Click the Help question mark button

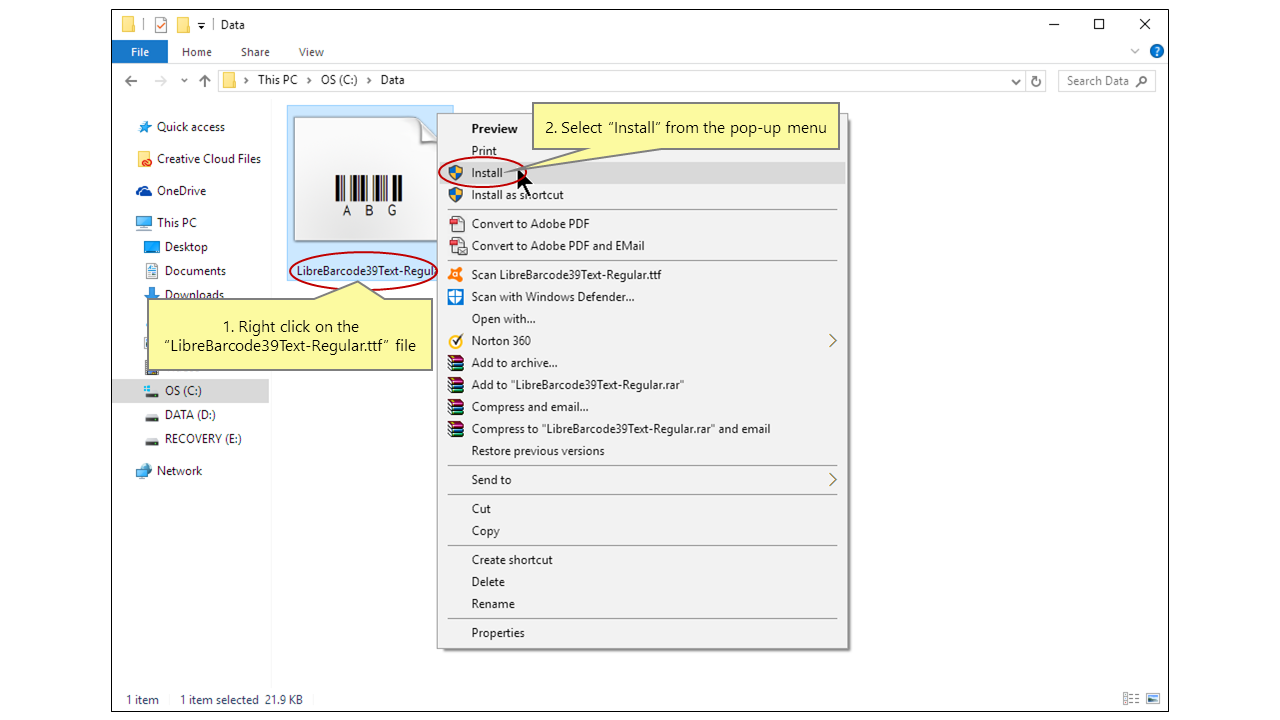click(x=1156, y=51)
